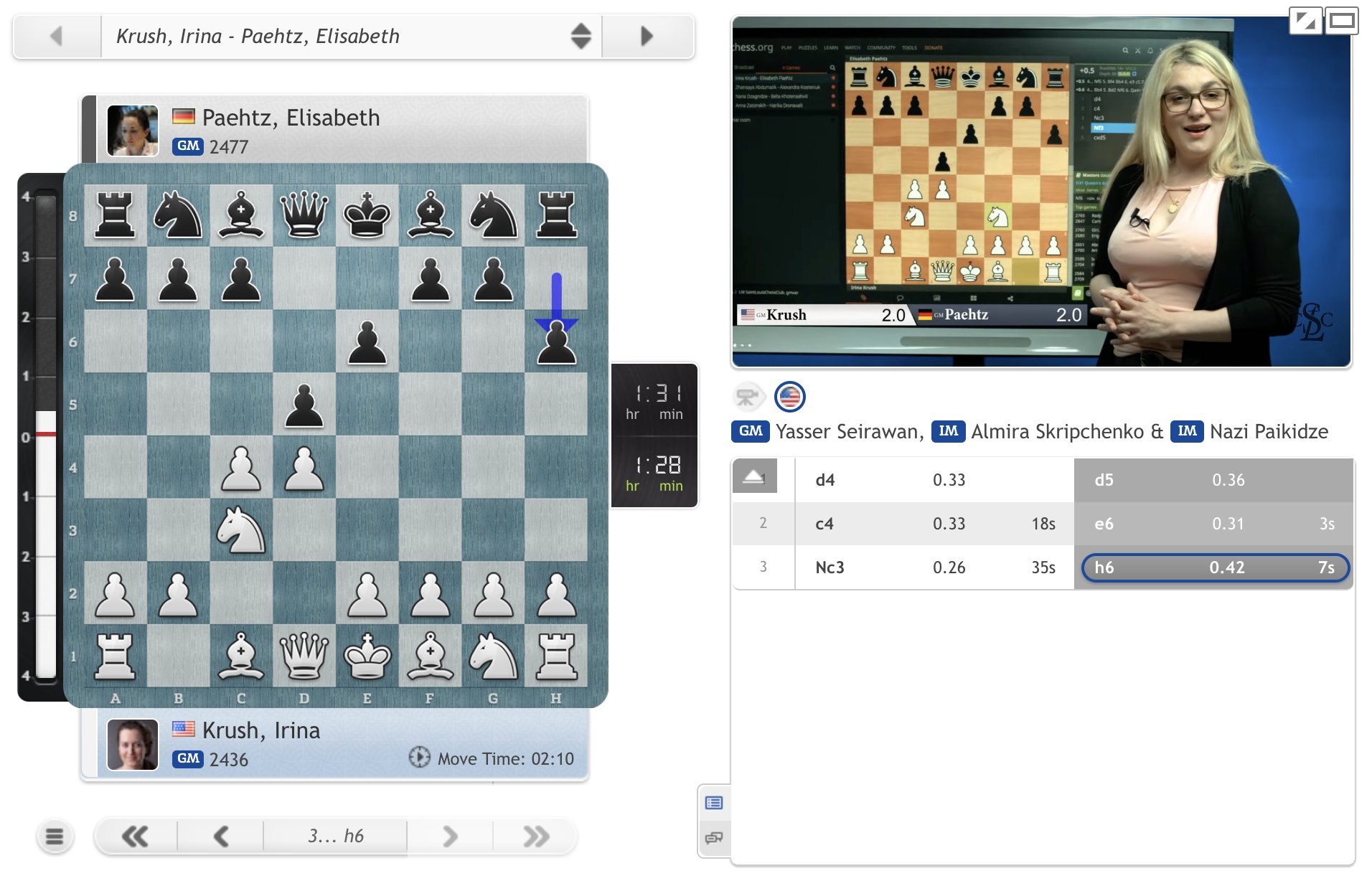Image resolution: width=1372 pixels, height=881 pixels.
Task: Click the white knight on c3
Action: click(241, 530)
